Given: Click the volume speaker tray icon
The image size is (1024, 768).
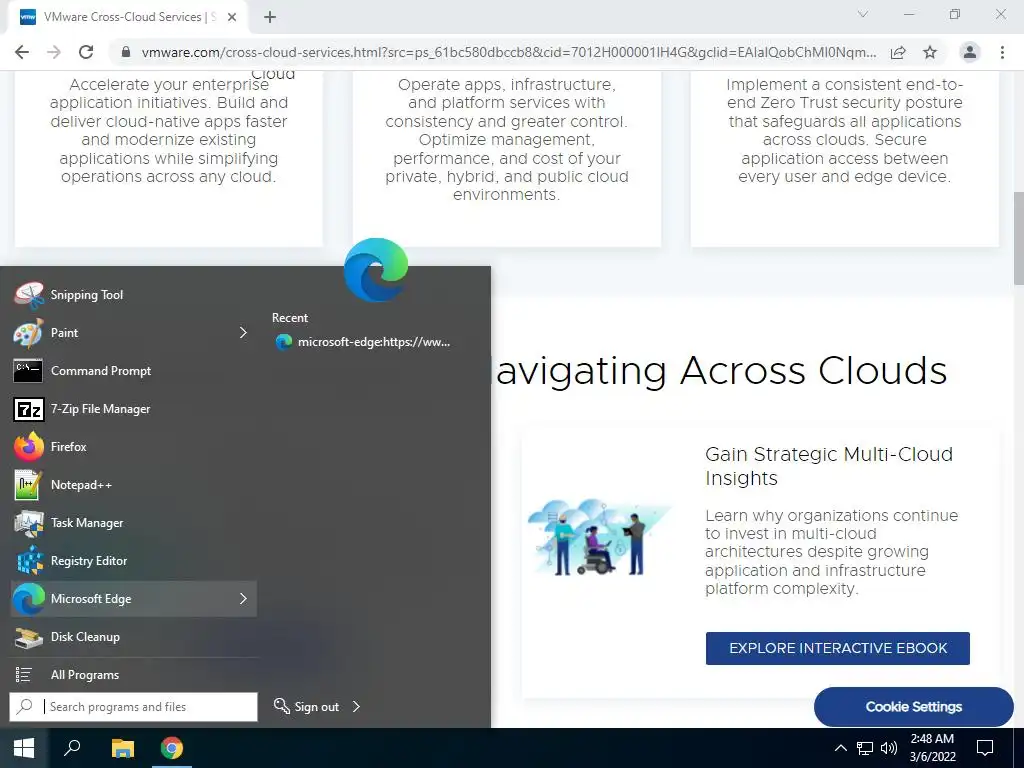Looking at the screenshot, I should click(888, 748).
